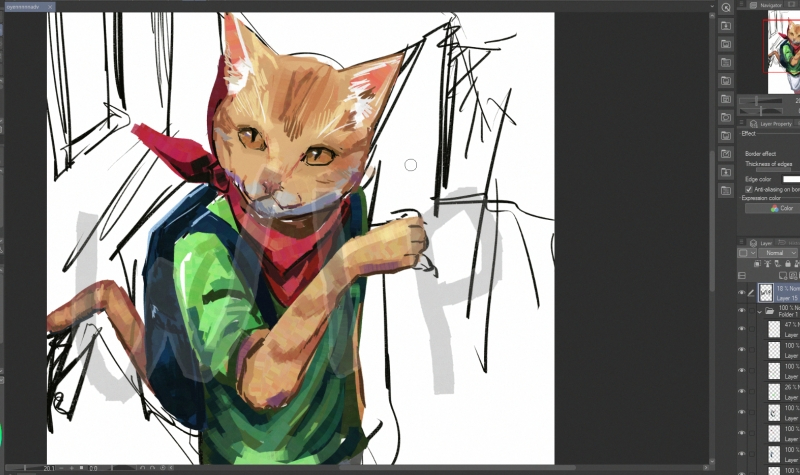Click the rotate left icon in status bar
This screenshot has height=475, width=800.
pos(142,468)
